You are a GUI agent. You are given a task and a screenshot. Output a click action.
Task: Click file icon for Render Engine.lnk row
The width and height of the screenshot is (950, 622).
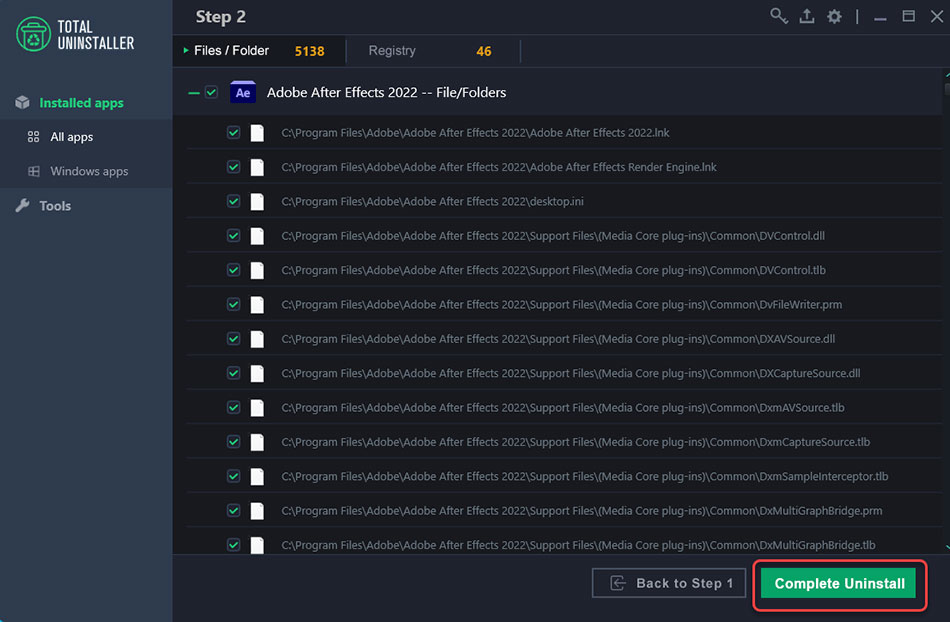click(257, 167)
